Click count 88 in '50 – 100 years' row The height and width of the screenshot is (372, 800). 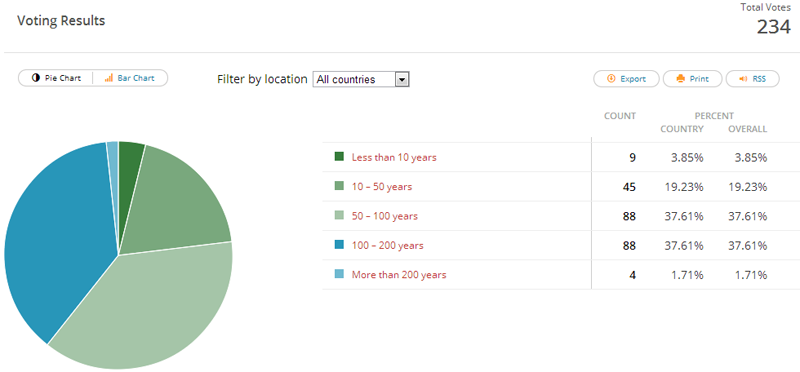pos(629,216)
